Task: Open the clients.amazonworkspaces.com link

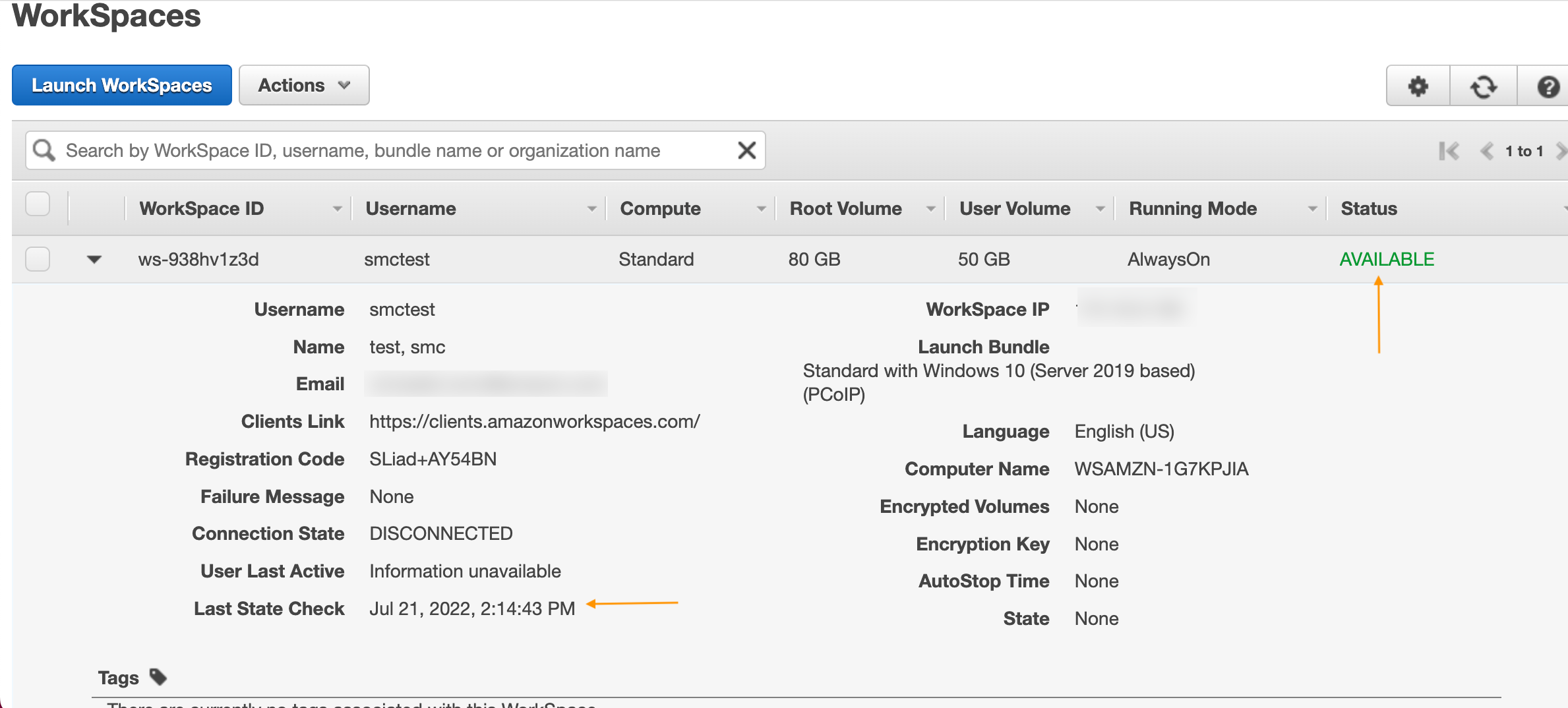Action: [534, 421]
